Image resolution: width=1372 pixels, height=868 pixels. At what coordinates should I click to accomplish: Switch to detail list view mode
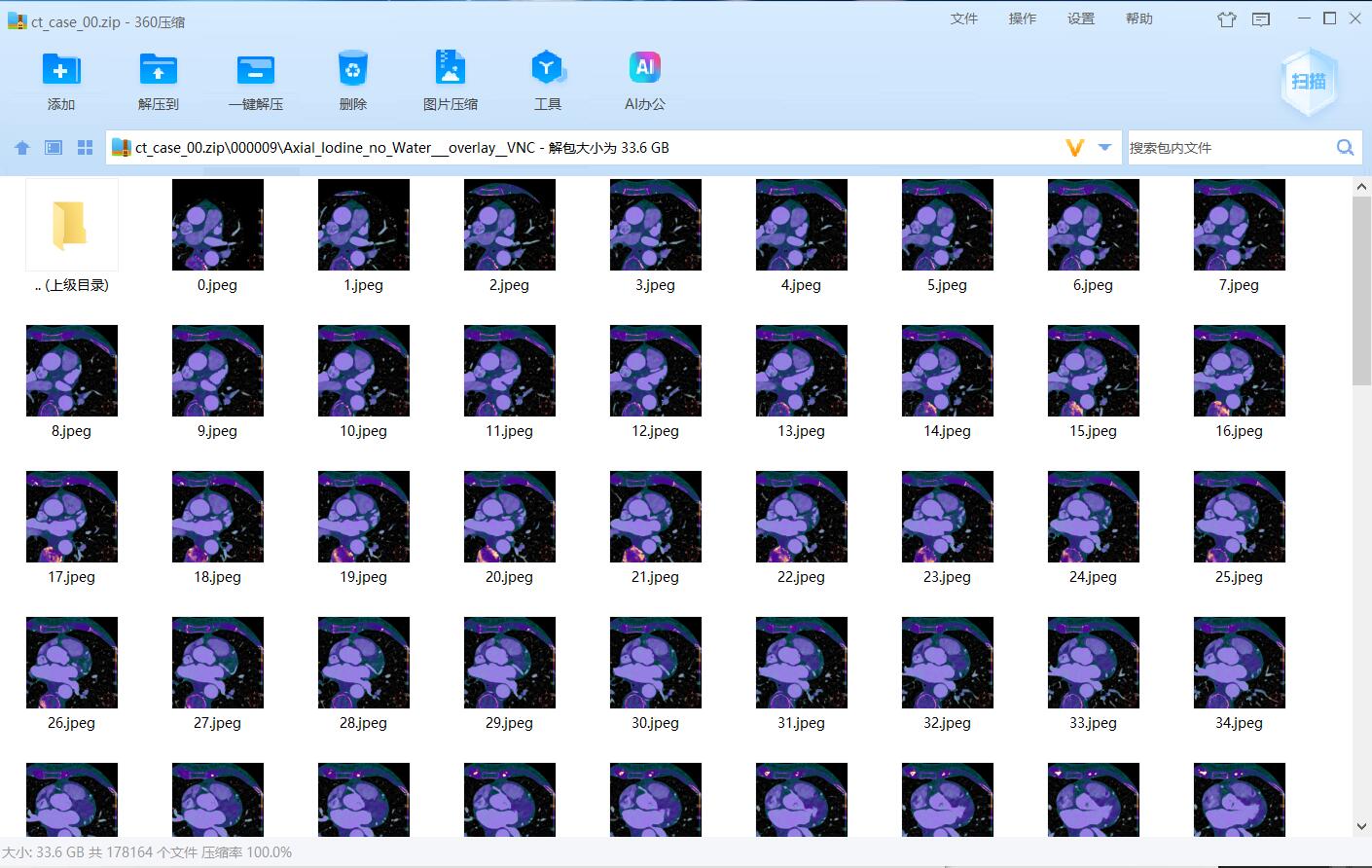click(54, 148)
